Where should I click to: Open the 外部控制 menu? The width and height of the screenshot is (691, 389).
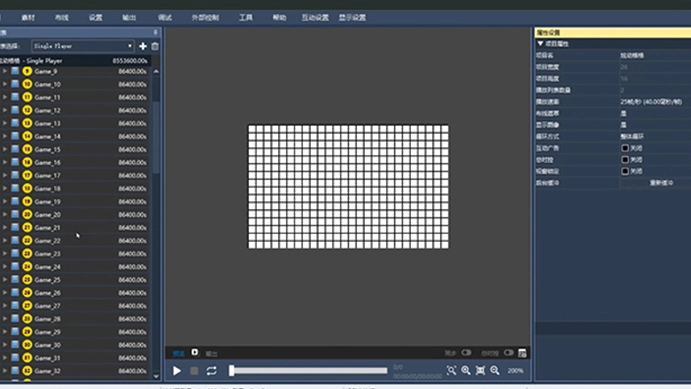205,18
